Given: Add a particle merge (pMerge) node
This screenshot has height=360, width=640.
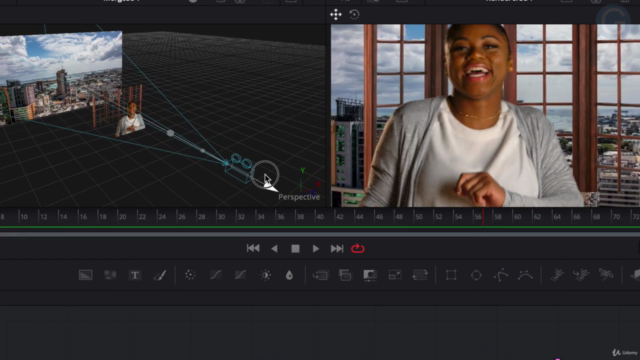Looking at the screenshot, I should [x=581, y=275].
